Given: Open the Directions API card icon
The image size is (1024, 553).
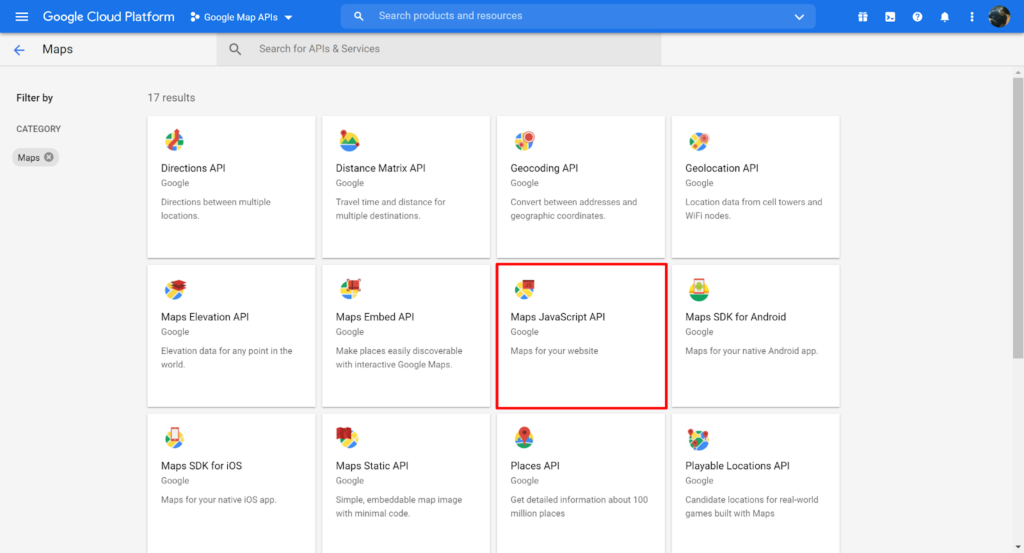Looking at the screenshot, I should (174, 140).
